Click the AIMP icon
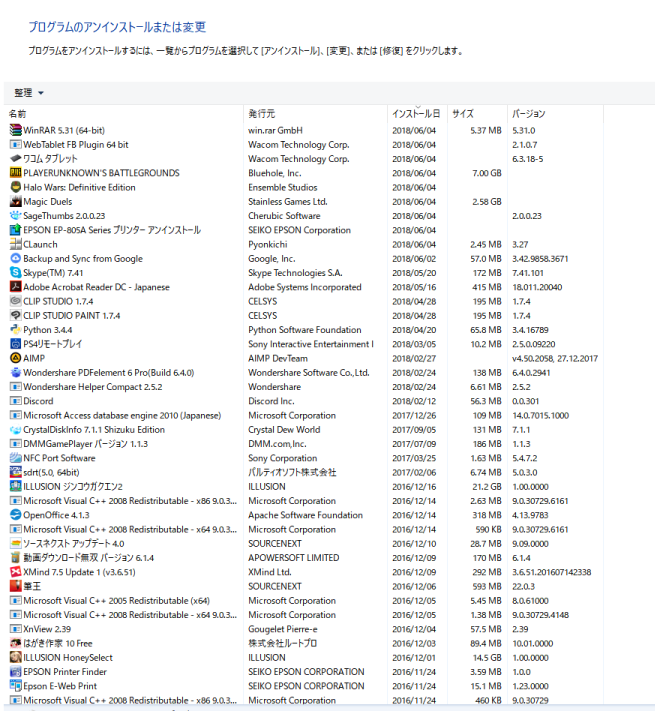Image resolution: width=655 pixels, height=711 pixels. pos(16,358)
